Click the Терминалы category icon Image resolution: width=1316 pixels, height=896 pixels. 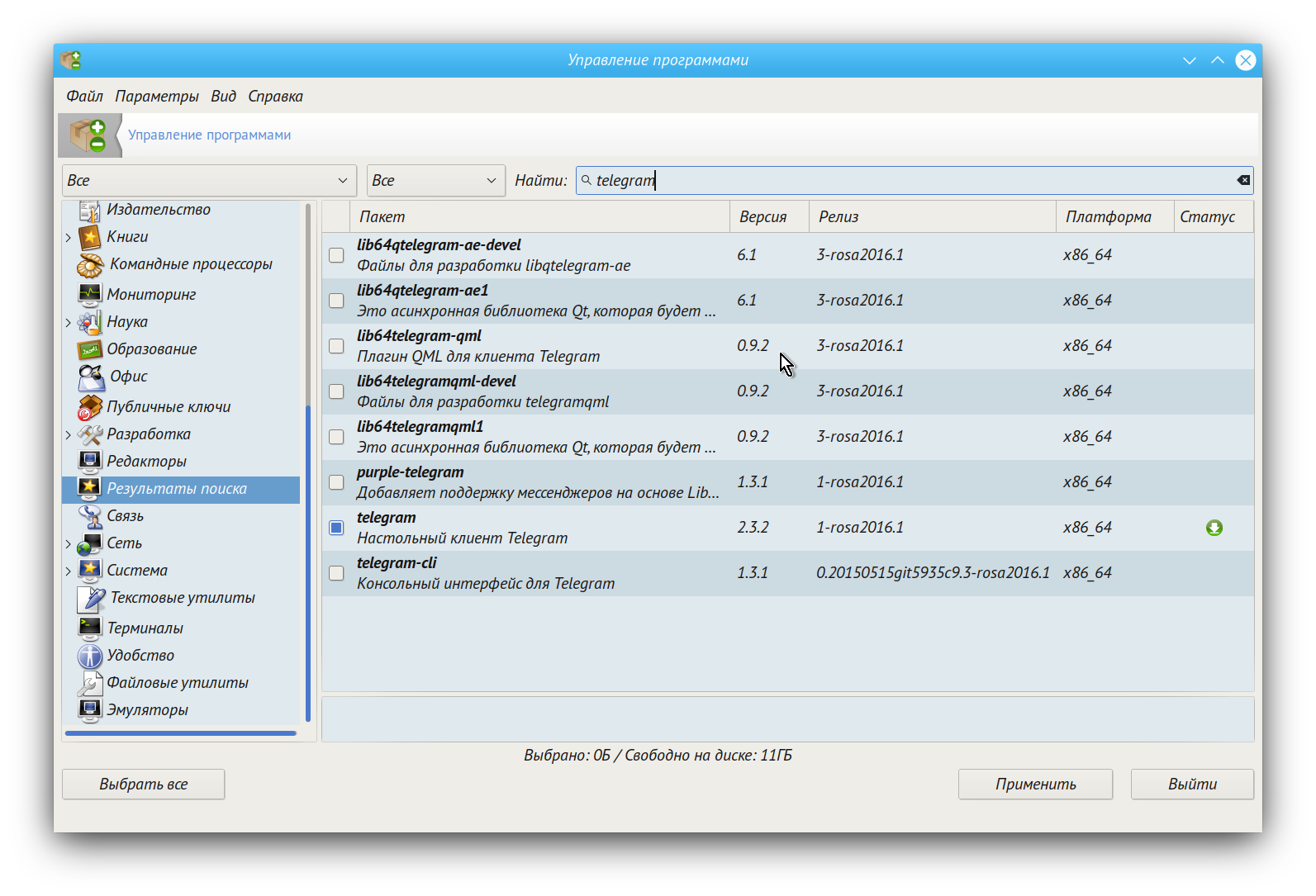(x=89, y=628)
